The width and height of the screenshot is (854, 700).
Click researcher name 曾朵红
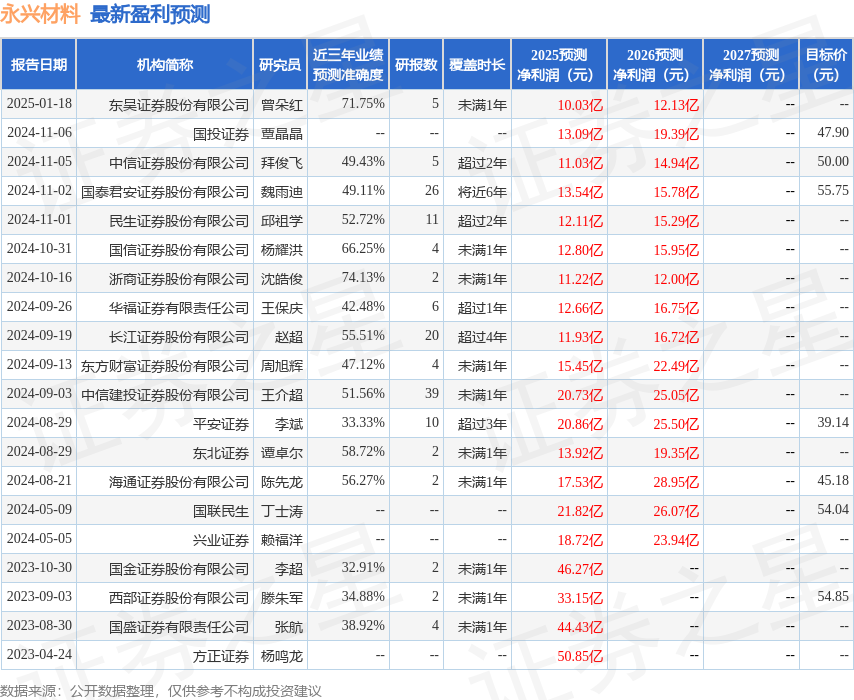(x=282, y=105)
